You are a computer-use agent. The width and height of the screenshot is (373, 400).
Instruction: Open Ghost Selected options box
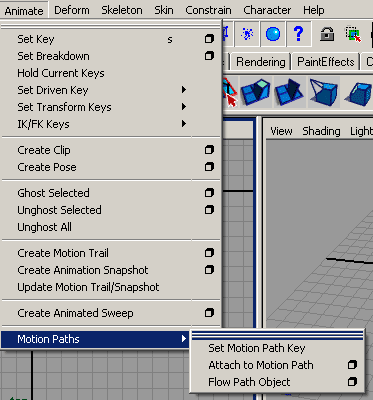tap(209, 193)
